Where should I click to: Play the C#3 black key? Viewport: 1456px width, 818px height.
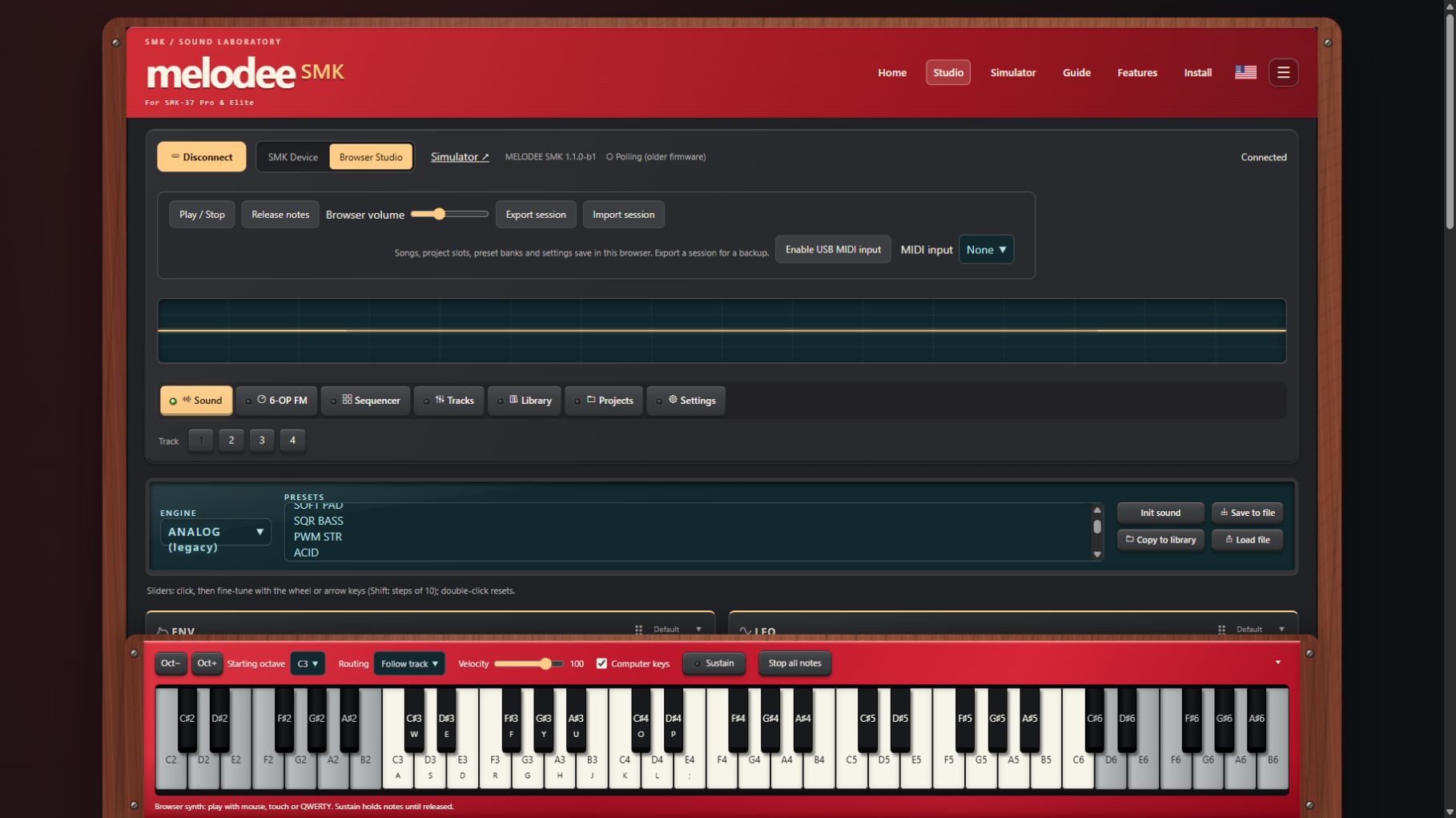pyautogui.click(x=413, y=719)
